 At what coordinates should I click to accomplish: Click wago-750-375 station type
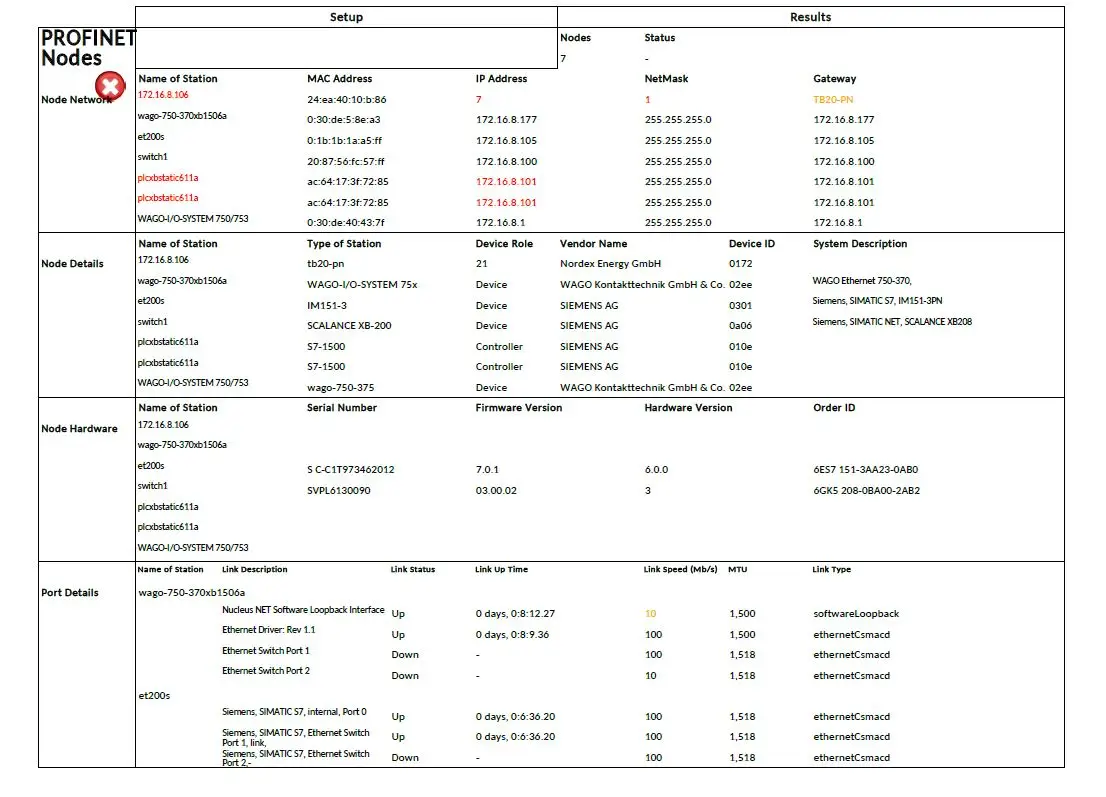pyautogui.click(x=341, y=388)
